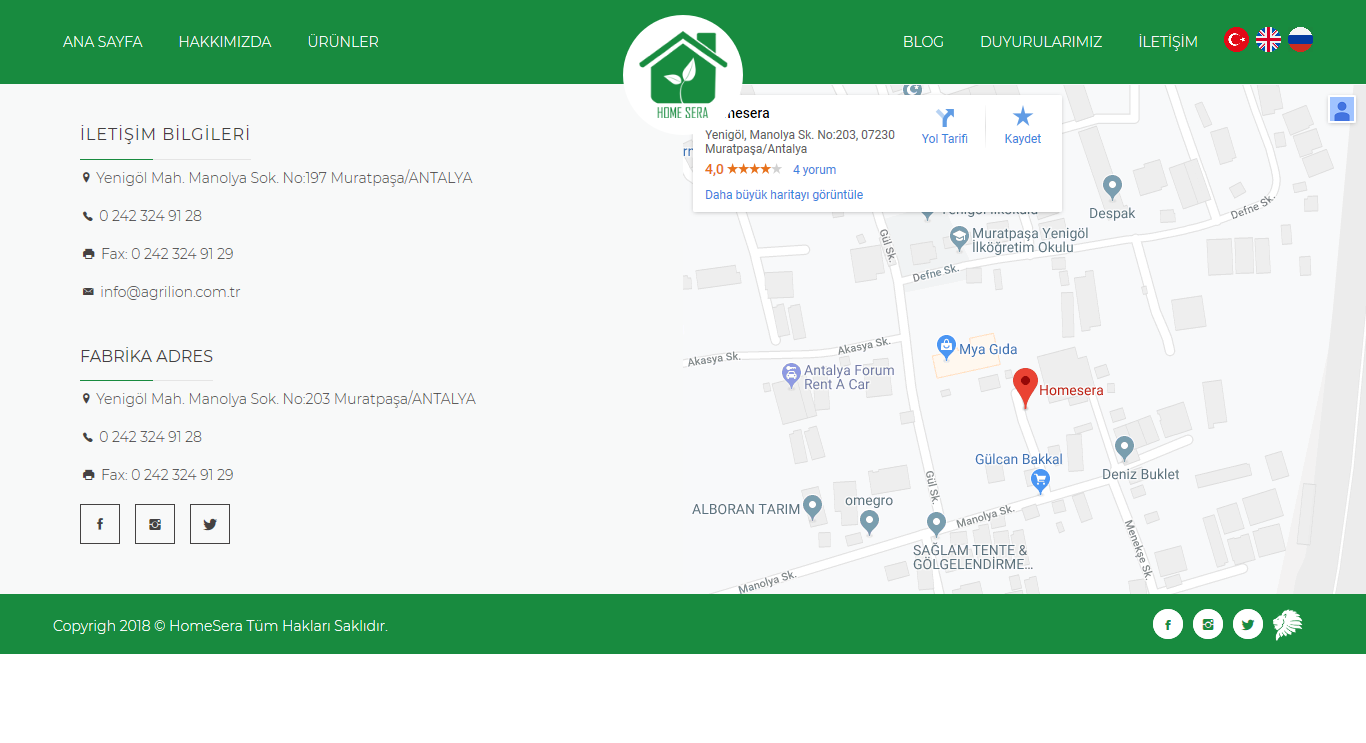
Task: Click "Daha büyük haritayı görüntüle" link
Action: click(x=784, y=195)
